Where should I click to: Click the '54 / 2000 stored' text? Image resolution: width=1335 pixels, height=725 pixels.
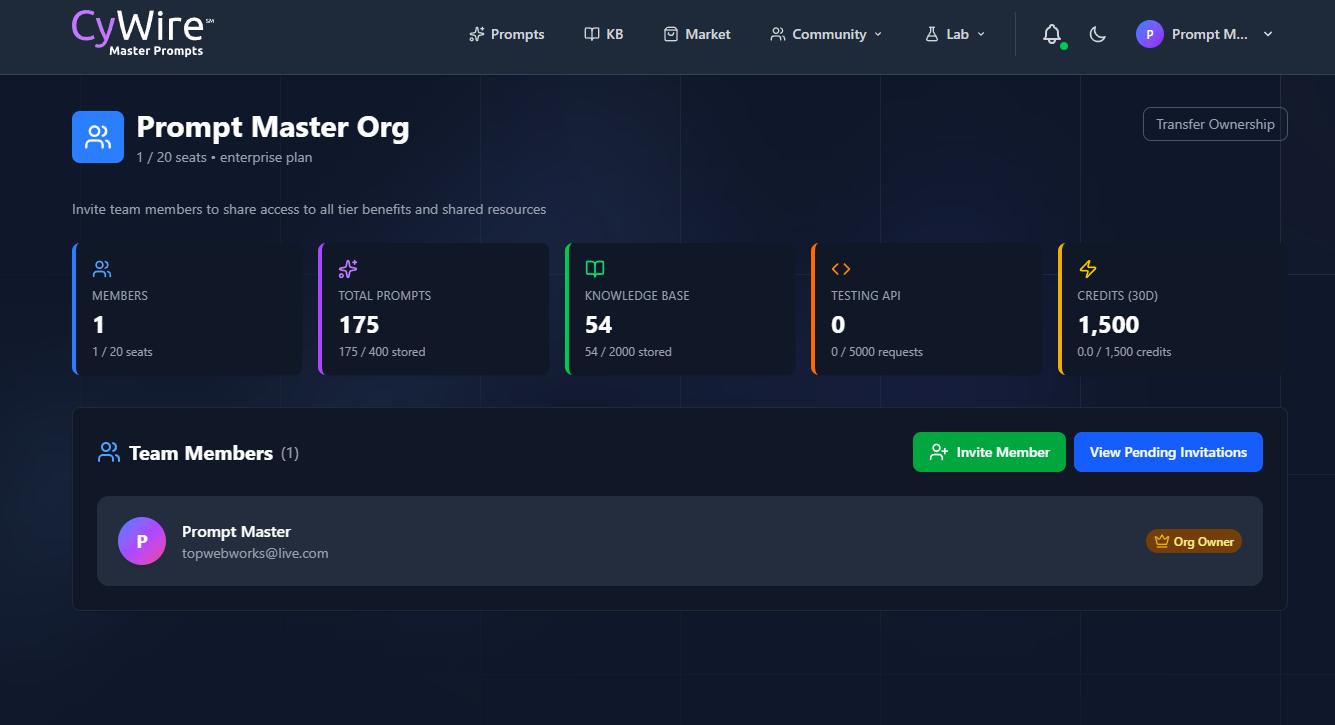pyautogui.click(x=628, y=352)
